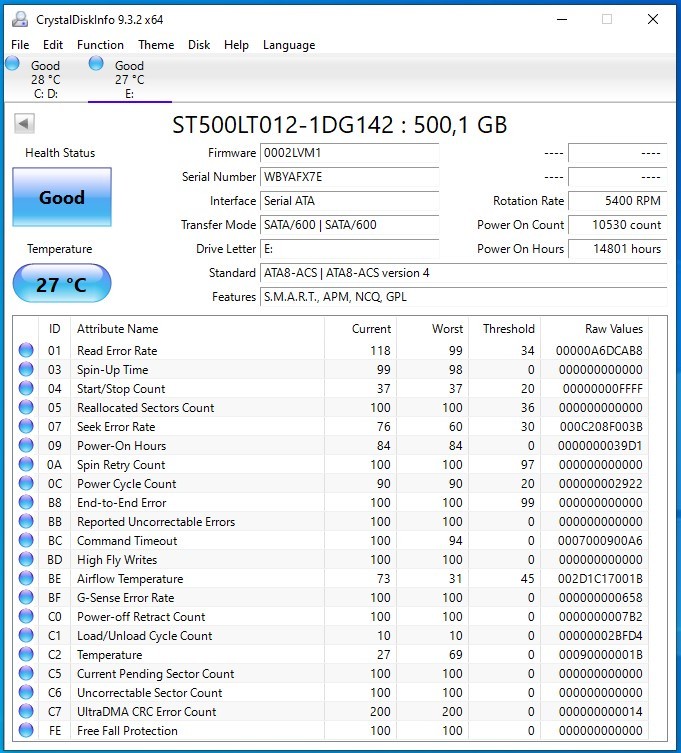Click the Features field S.M.A.R.T., APM, NCQ, GPL
Image resolution: width=681 pixels, height=753 pixels.
coord(463,297)
